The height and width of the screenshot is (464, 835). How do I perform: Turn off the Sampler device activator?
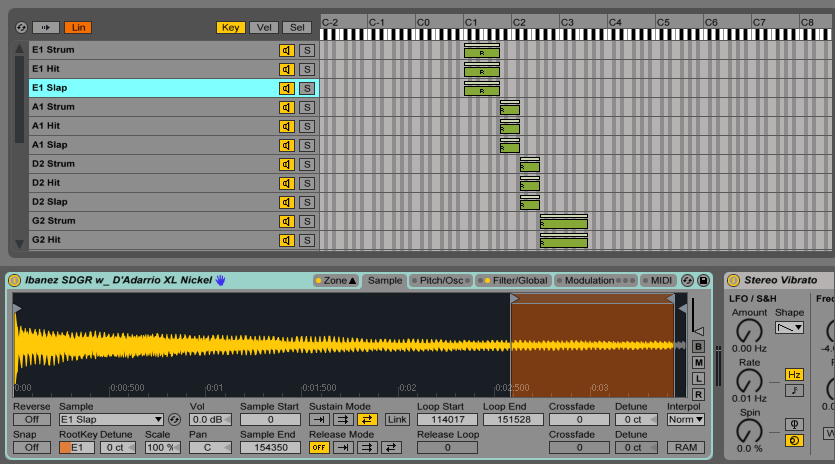coord(15,281)
